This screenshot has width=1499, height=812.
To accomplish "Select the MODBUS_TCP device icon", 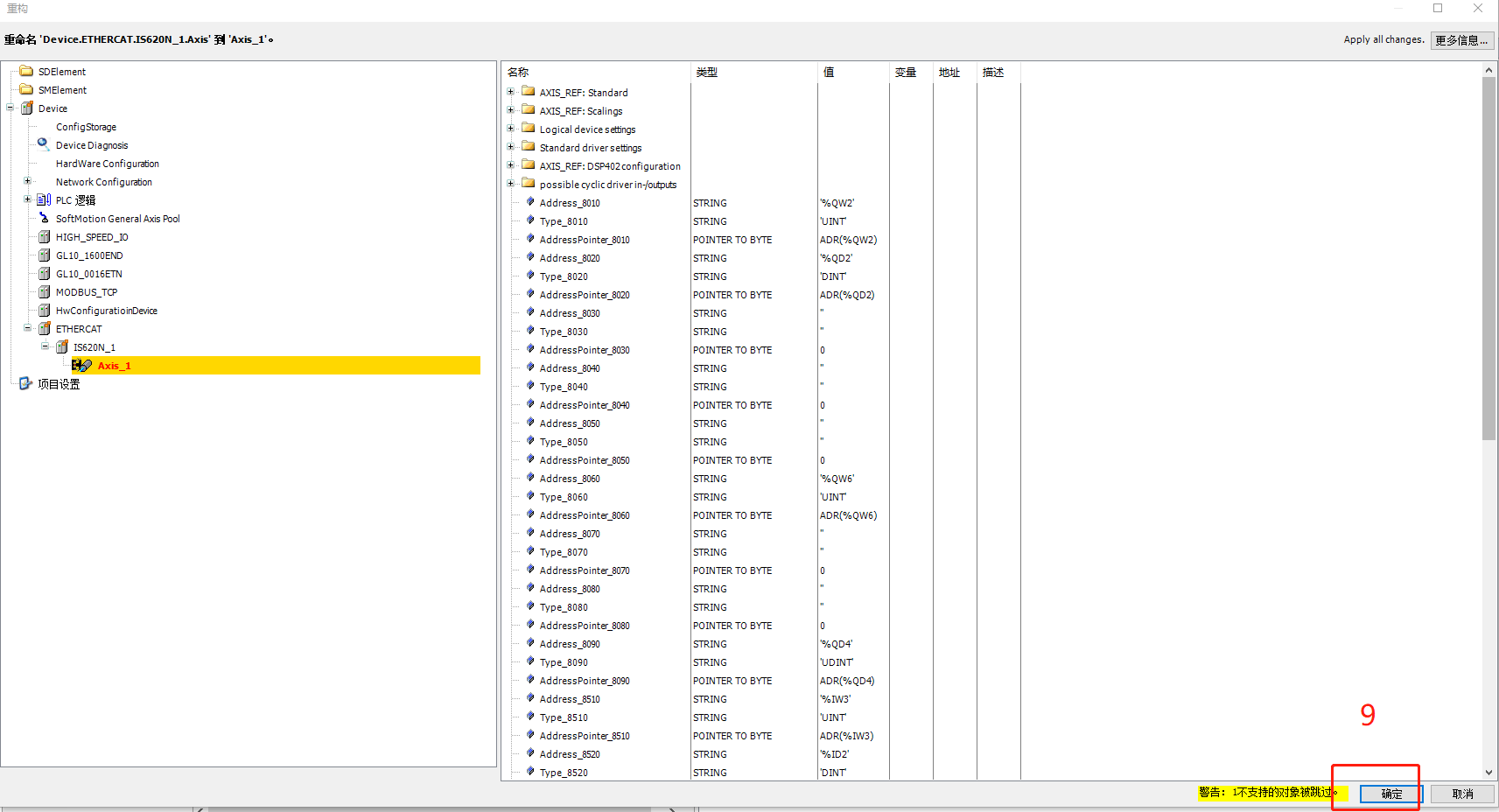I will 45,291.
